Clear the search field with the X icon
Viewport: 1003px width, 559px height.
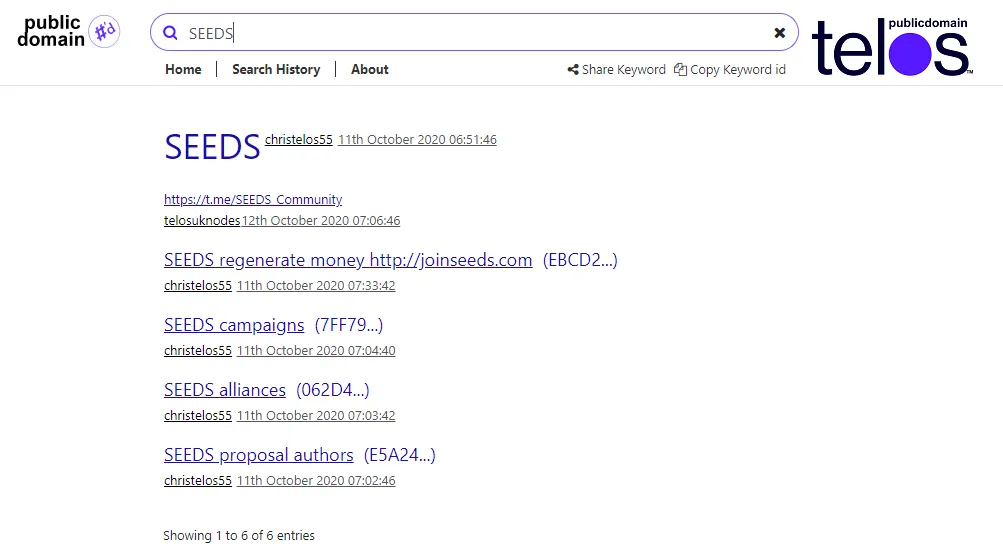pos(779,33)
